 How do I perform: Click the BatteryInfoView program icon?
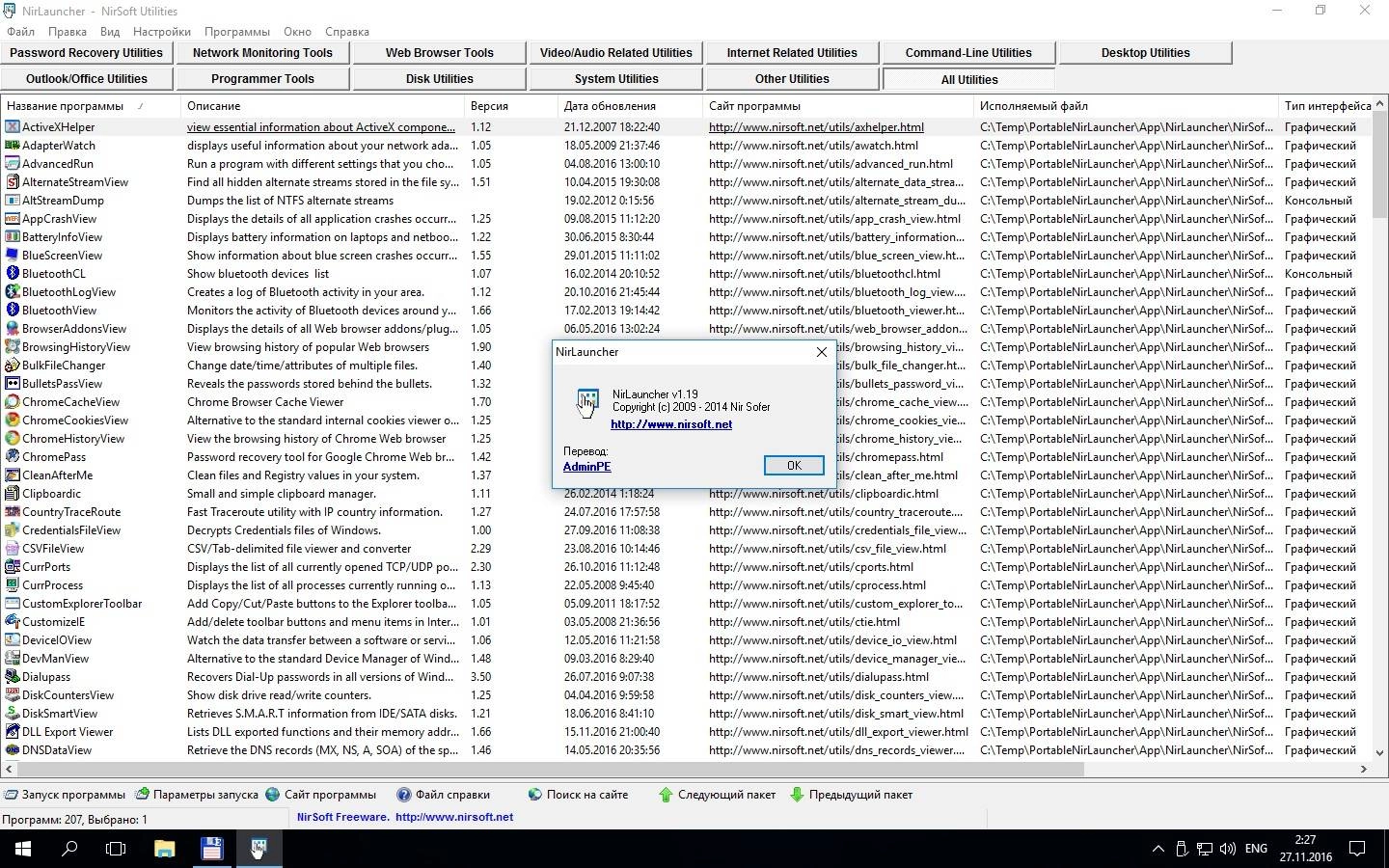point(12,237)
